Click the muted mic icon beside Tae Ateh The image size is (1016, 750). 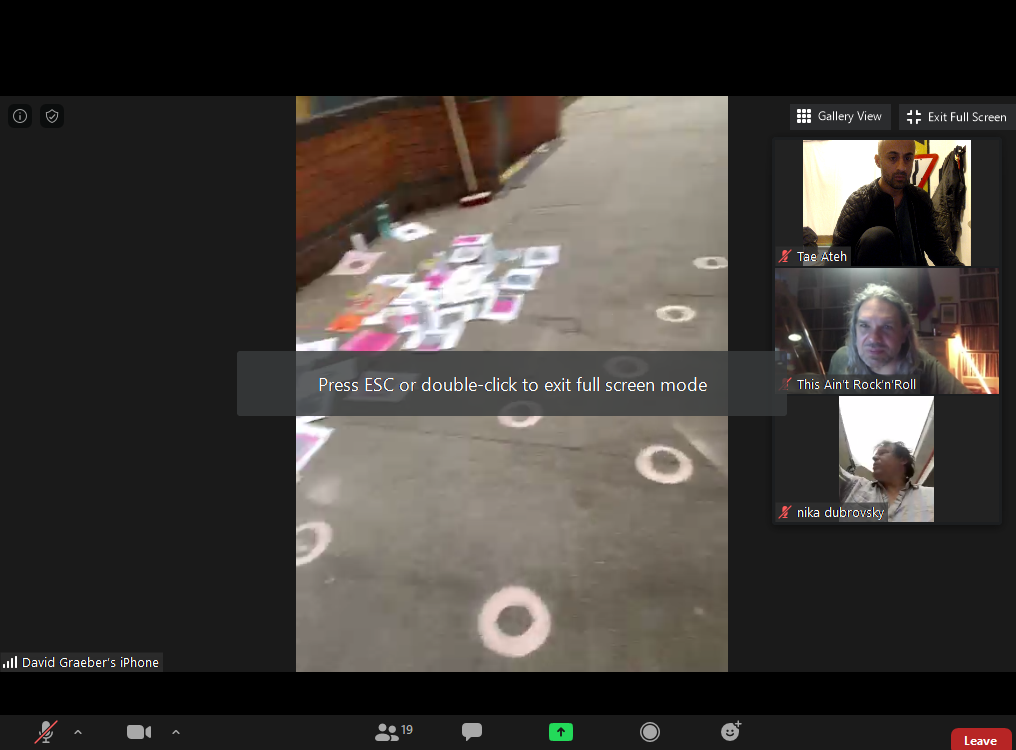pyautogui.click(x=785, y=257)
